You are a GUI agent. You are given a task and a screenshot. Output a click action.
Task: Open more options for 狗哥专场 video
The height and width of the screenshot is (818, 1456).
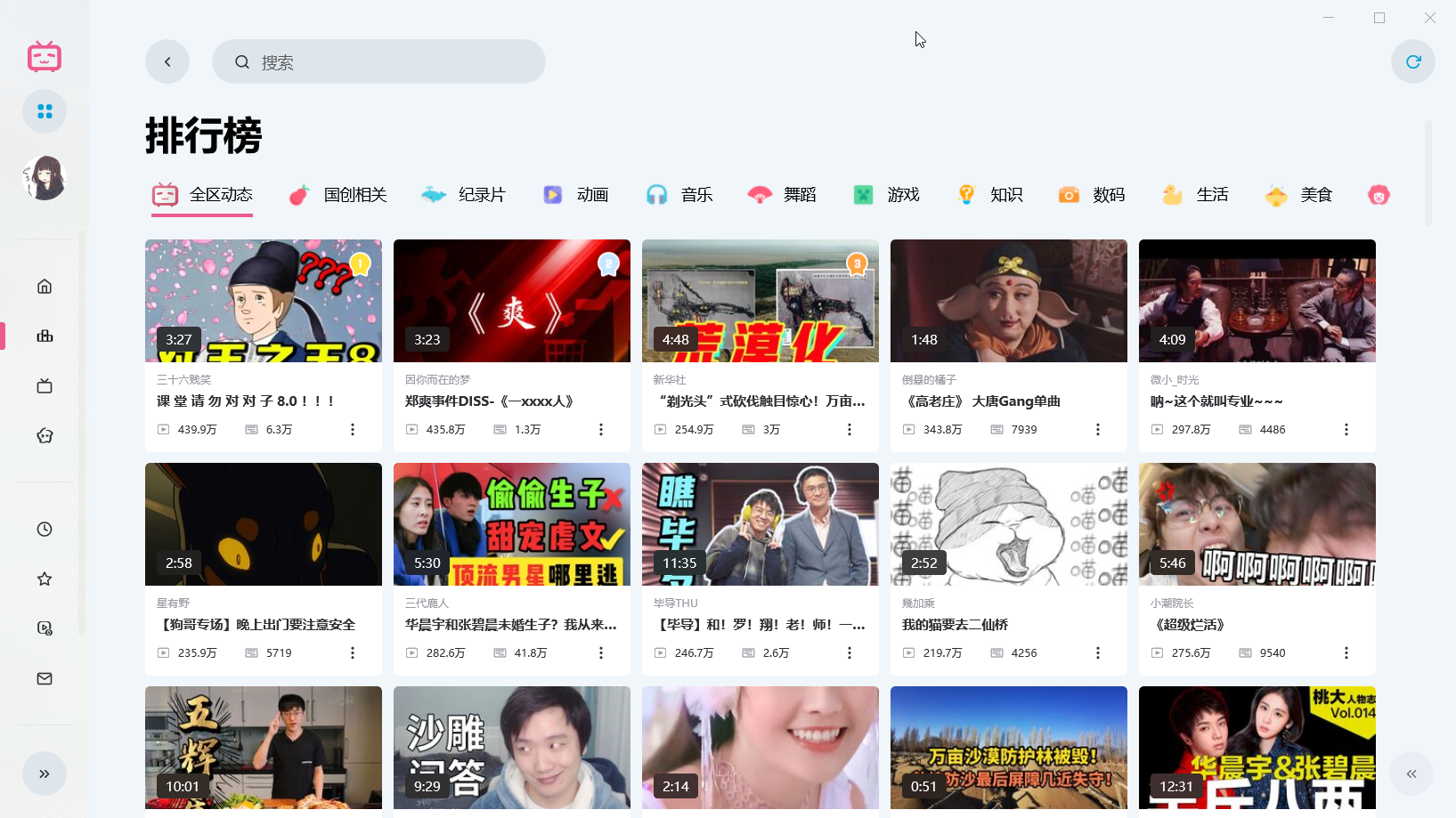[353, 652]
